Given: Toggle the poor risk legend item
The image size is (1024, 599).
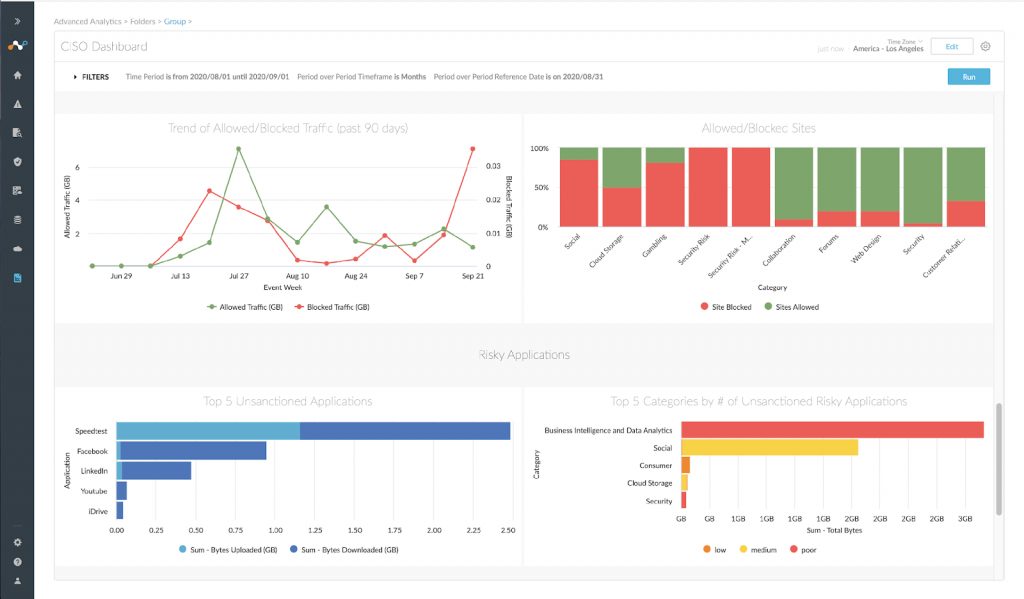Looking at the screenshot, I should pyautogui.click(x=803, y=550).
